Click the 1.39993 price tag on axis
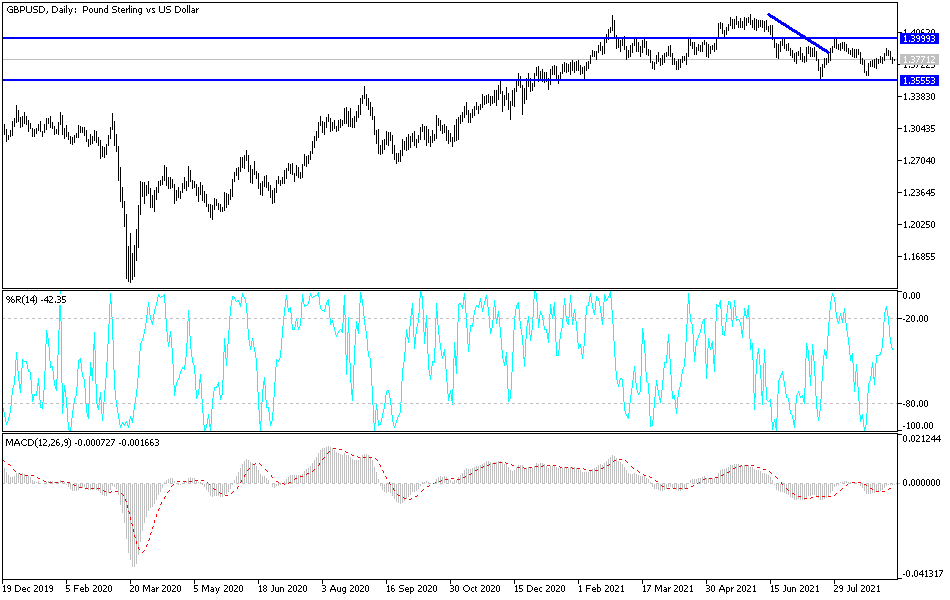950x600 pixels. click(x=920, y=40)
